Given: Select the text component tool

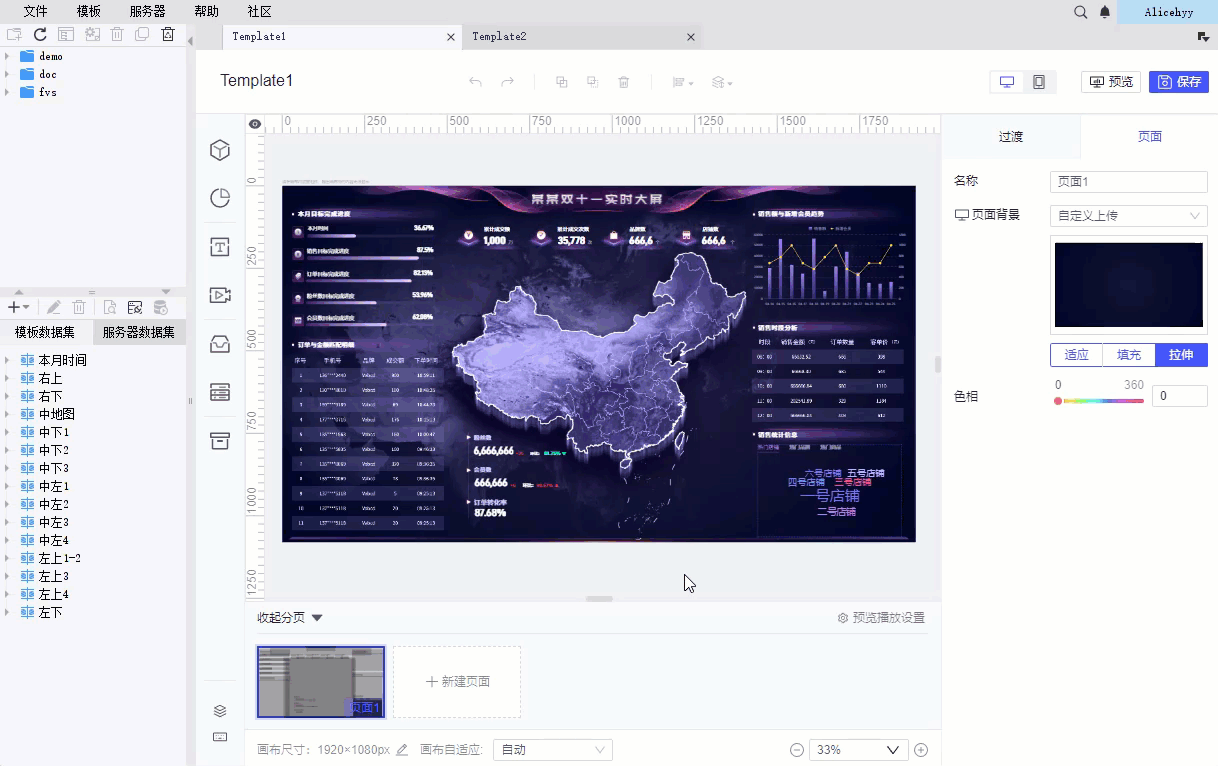Looking at the screenshot, I should [x=219, y=247].
